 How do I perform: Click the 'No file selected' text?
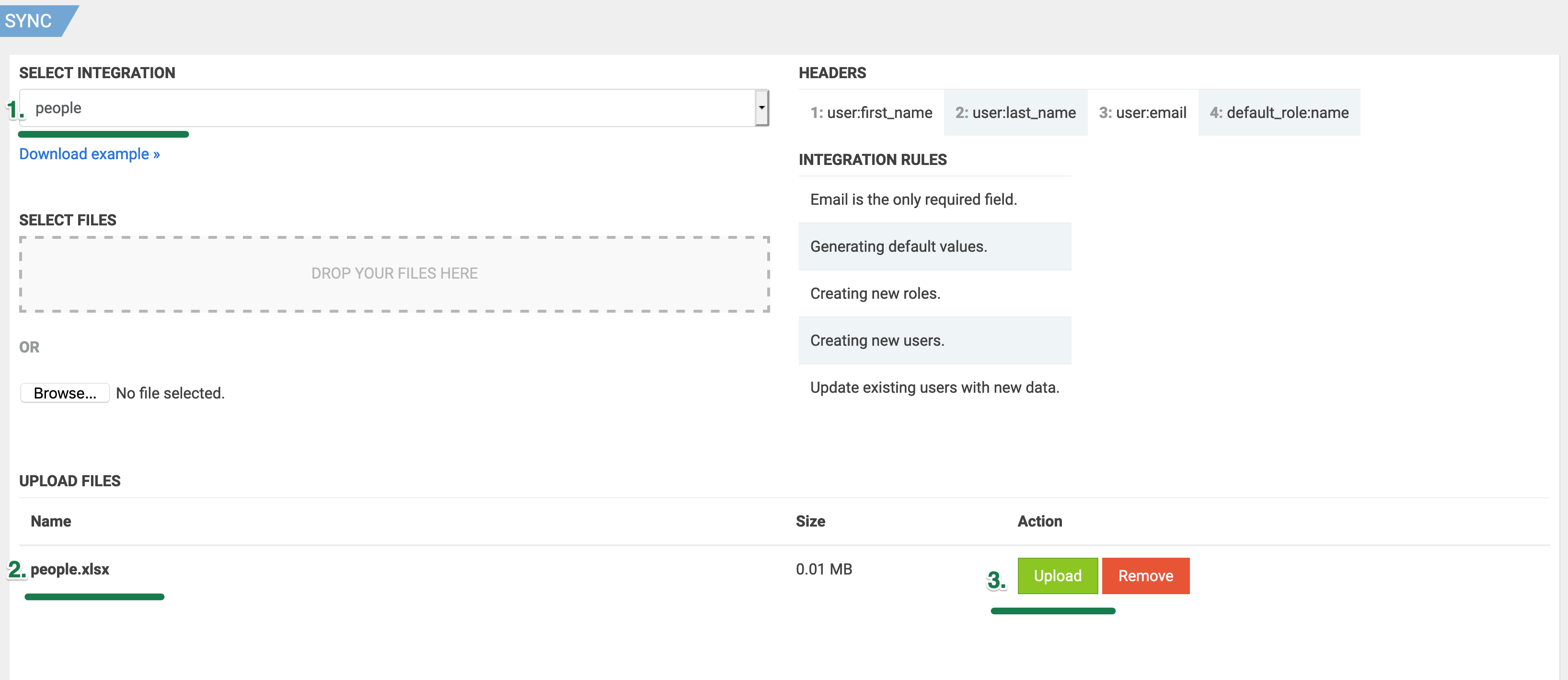(171, 394)
